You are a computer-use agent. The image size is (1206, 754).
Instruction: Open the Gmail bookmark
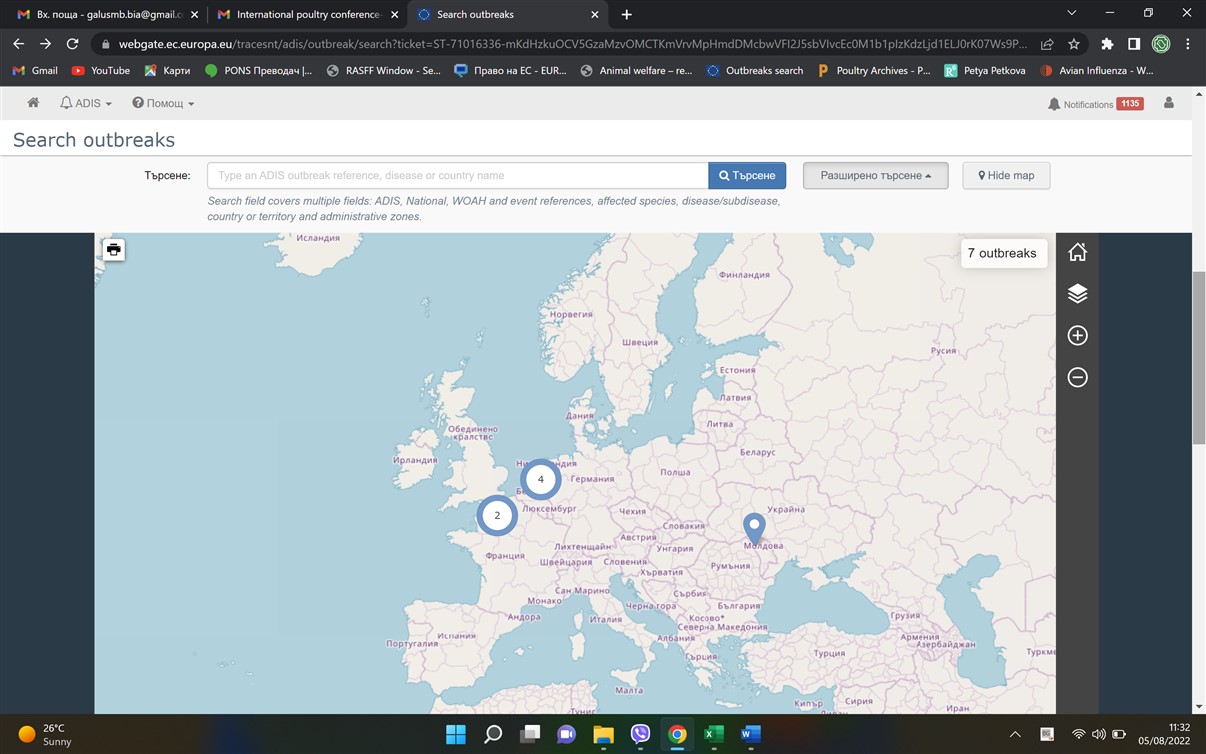[35, 71]
